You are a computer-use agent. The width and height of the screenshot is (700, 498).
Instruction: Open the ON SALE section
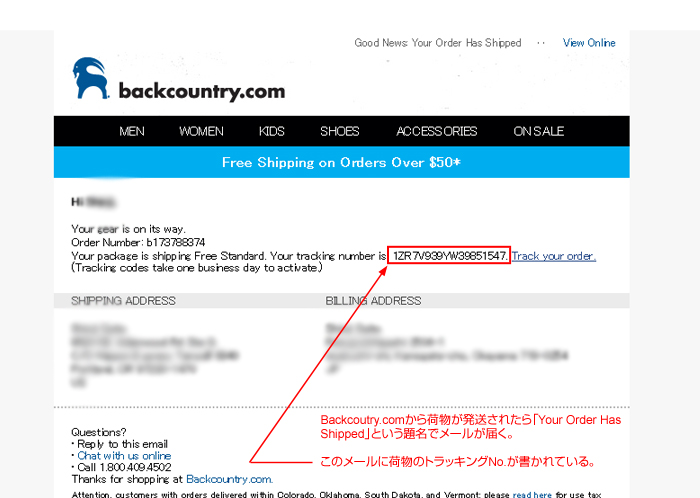tap(539, 131)
